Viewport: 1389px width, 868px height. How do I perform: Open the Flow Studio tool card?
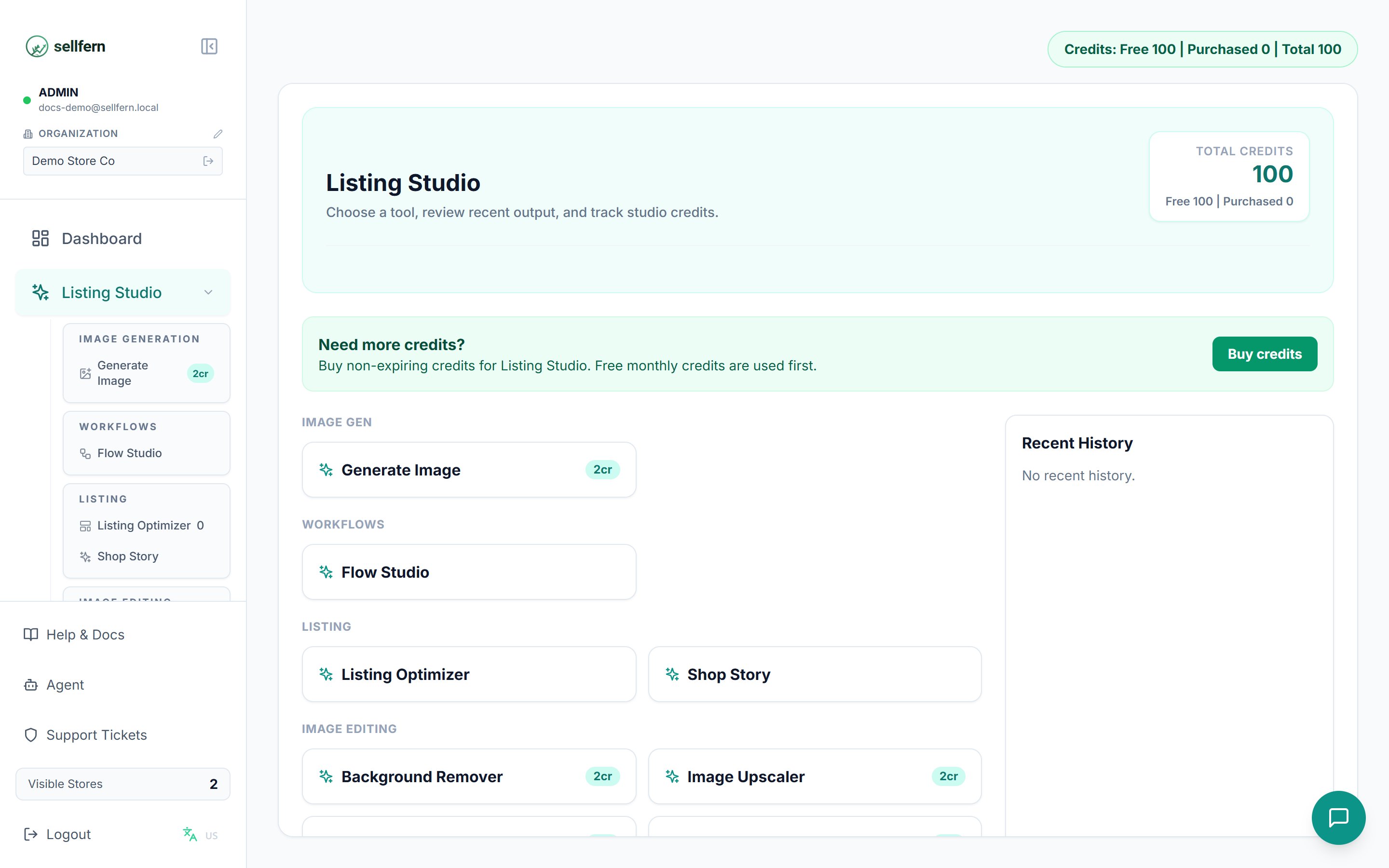[469, 572]
